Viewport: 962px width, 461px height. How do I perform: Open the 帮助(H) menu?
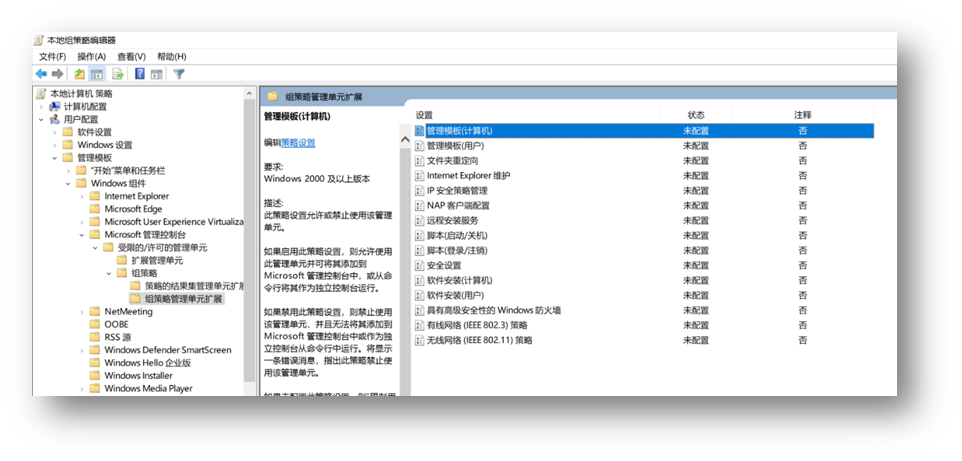tap(172, 56)
